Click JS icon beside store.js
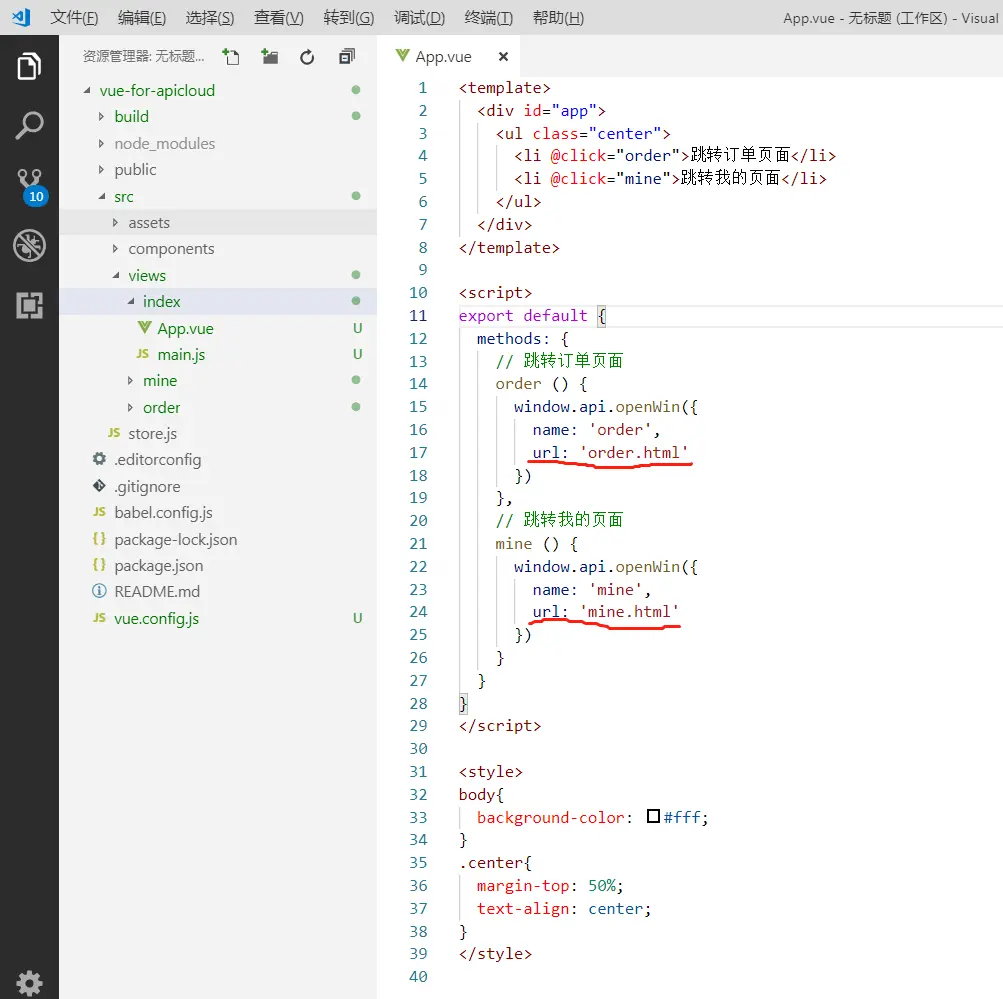This screenshot has width=1003, height=999. 114,433
